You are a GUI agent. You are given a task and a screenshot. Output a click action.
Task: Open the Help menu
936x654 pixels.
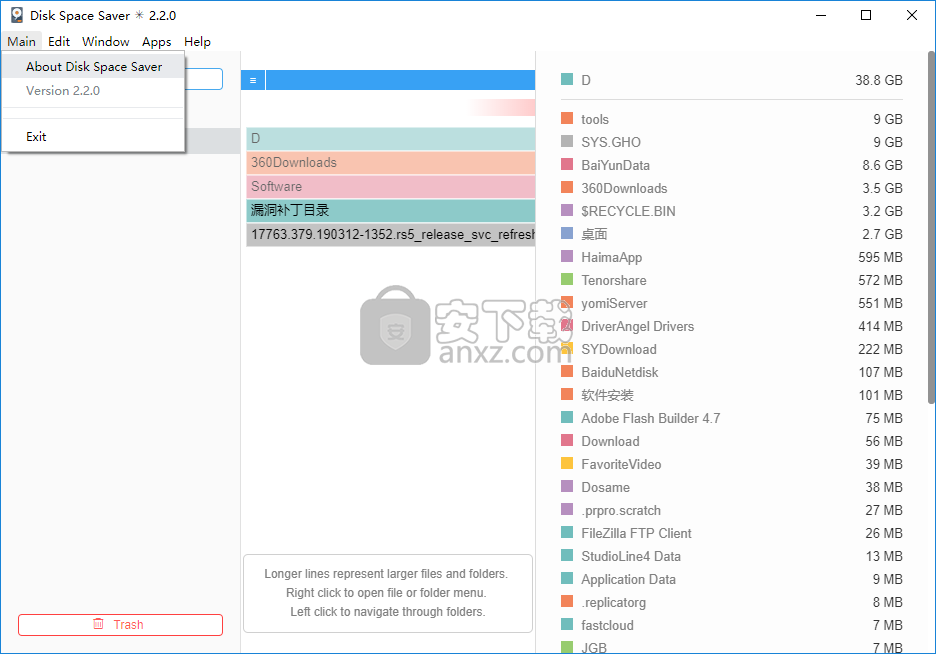coord(197,41)
